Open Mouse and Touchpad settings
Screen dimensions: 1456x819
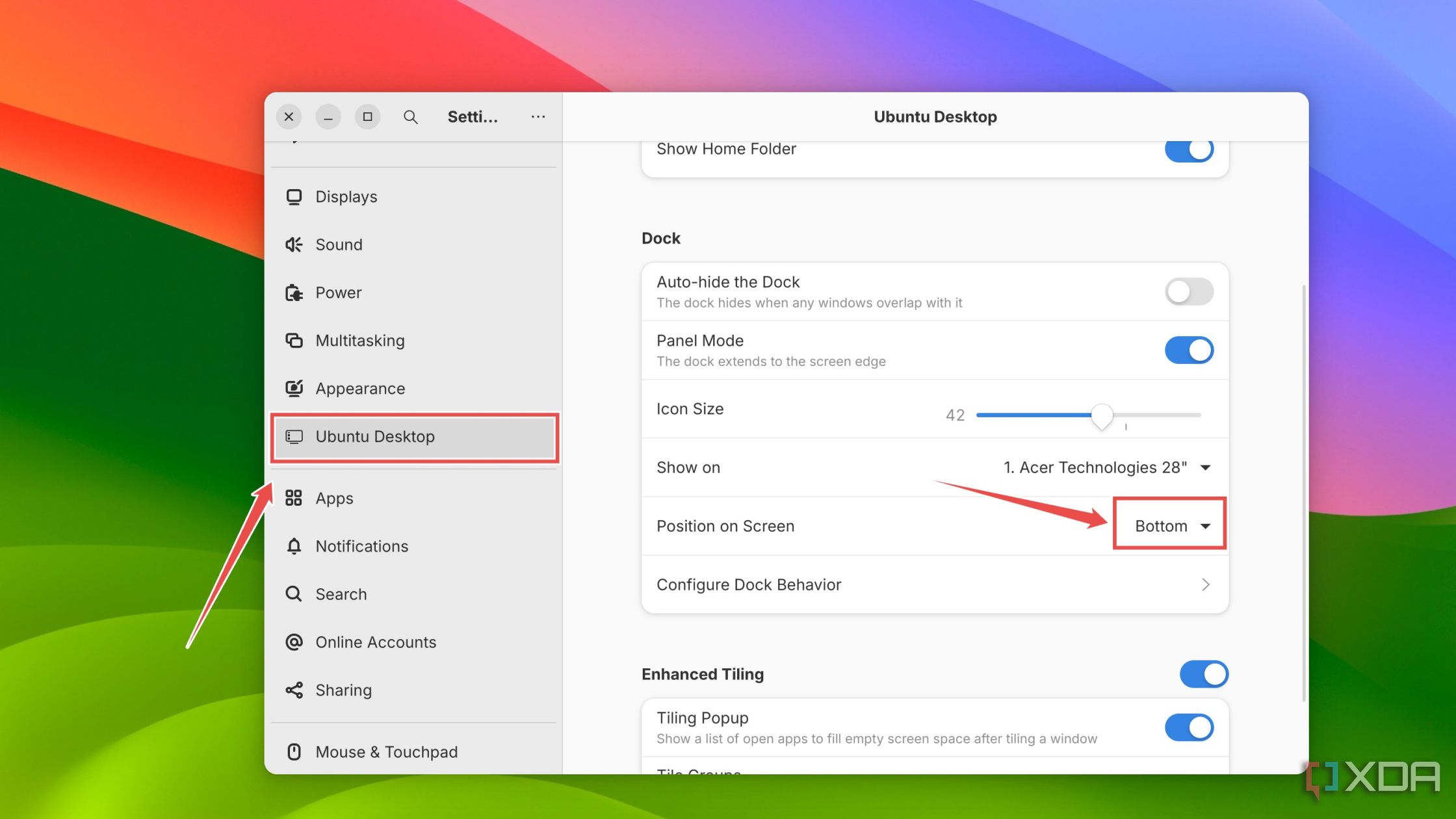pyautogui.click(x=386, y=751)
